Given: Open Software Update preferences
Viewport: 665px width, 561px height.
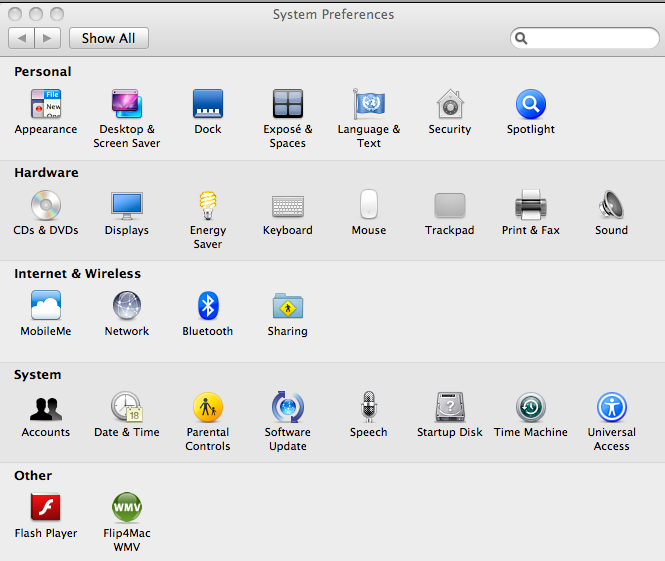Looking at the screenshot, I should (x=288, y=408).
